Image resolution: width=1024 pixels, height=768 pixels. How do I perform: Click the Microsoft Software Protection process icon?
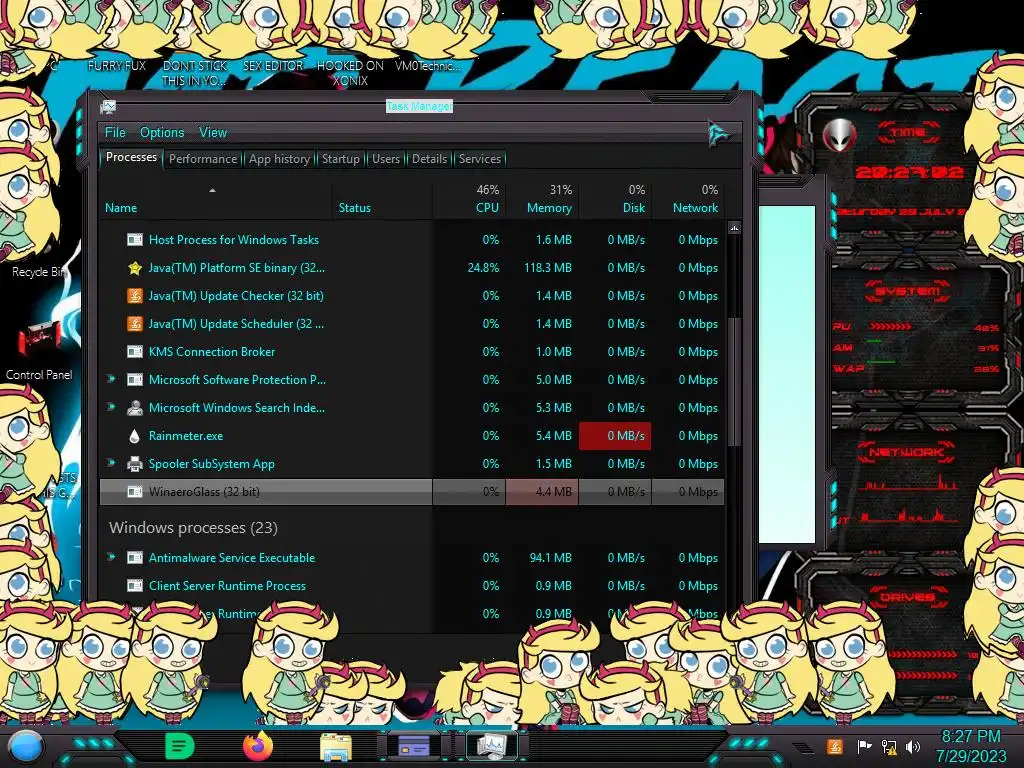pyautogui.click(x=135, y=380)
